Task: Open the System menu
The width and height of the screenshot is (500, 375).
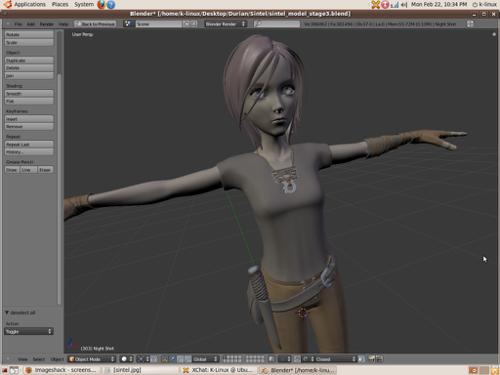Action: (x=84, y=4)
